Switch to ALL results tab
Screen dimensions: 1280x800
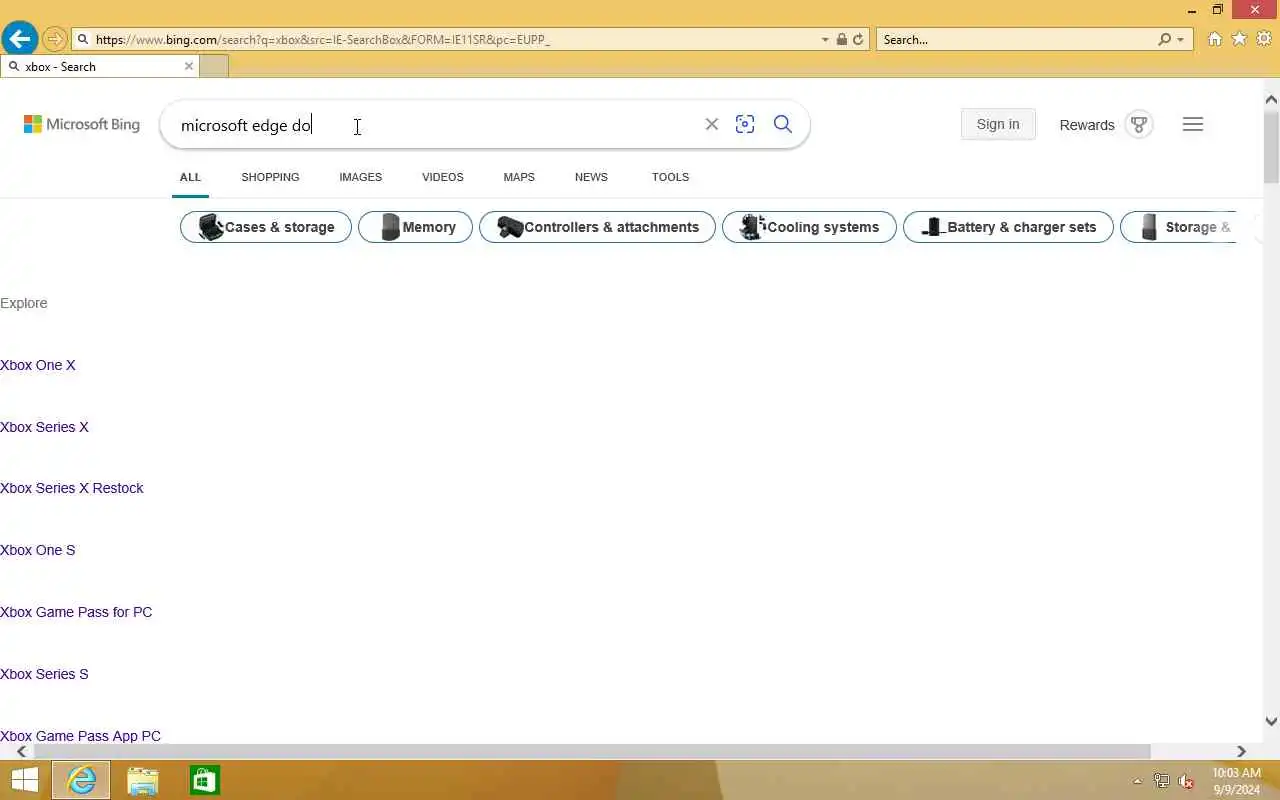tap(190, 177)
